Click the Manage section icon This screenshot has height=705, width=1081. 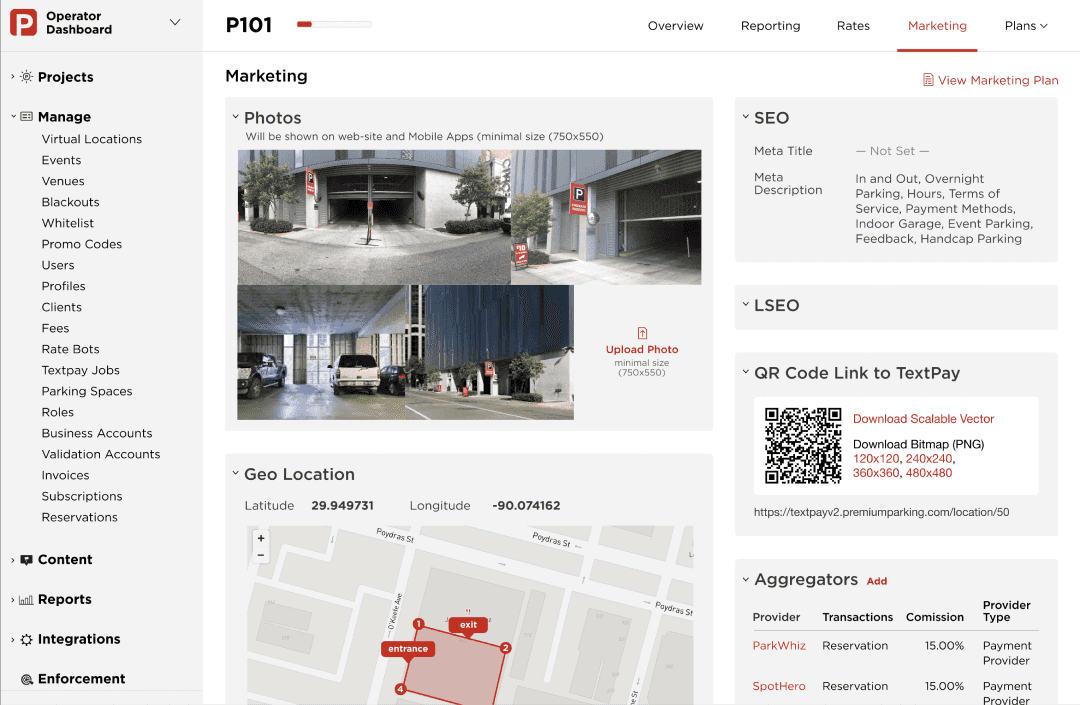[28, 116]
